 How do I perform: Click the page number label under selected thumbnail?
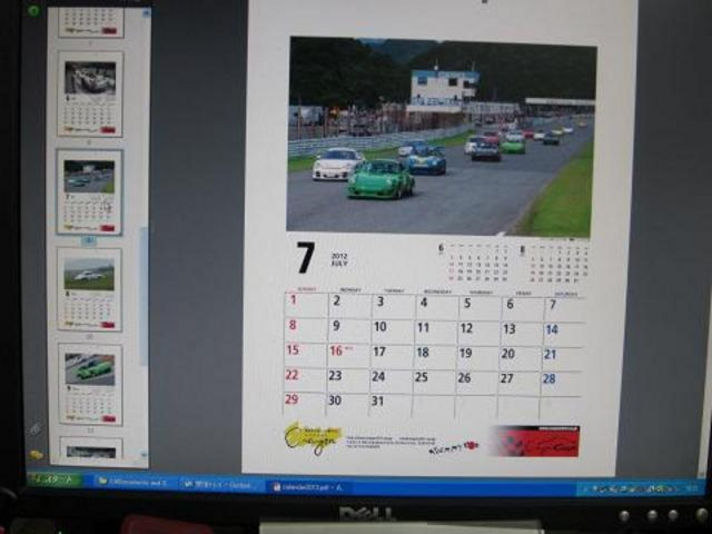click(89, 241)
